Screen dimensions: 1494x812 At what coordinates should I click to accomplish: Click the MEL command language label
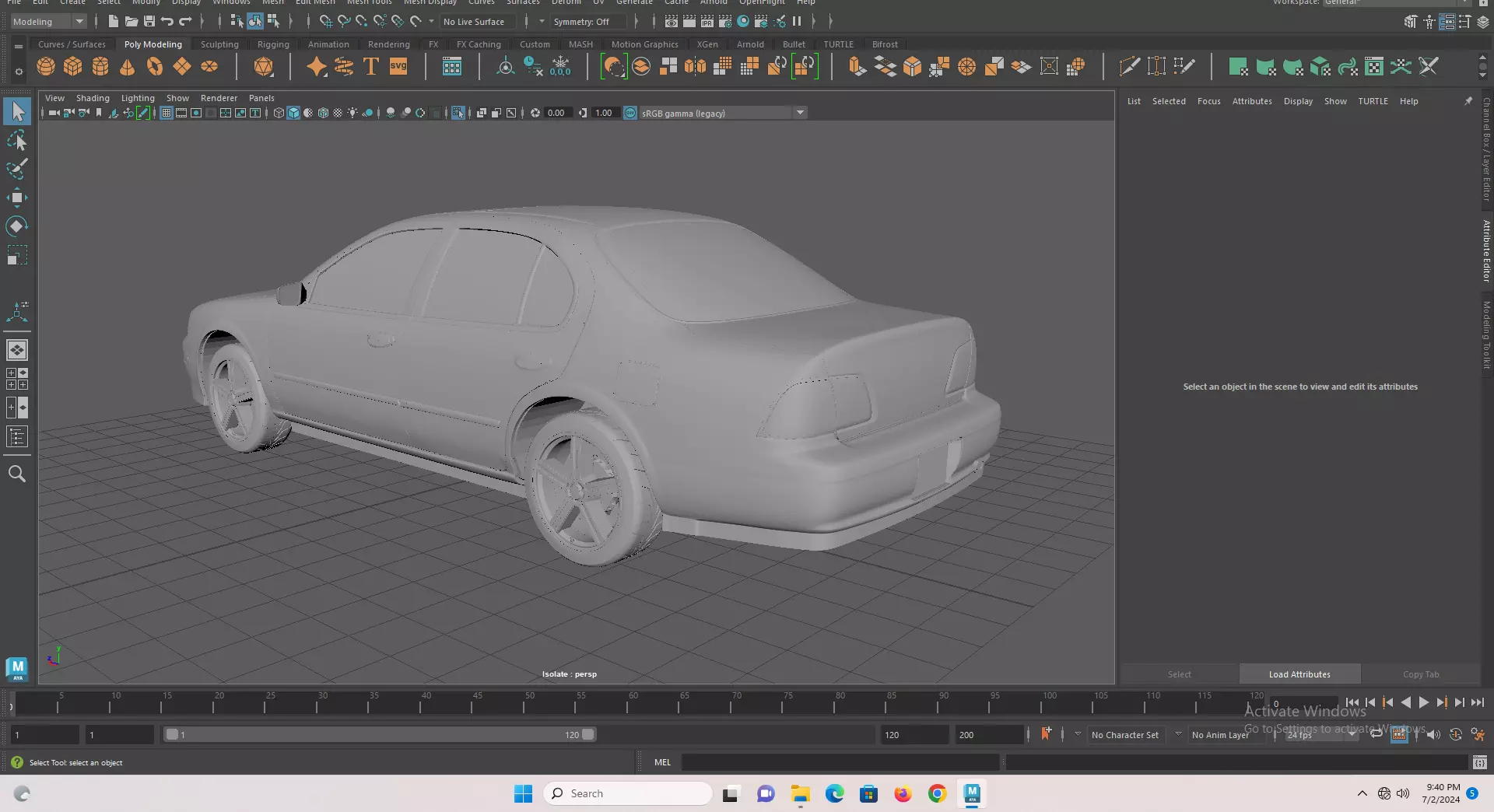(662, 762)
